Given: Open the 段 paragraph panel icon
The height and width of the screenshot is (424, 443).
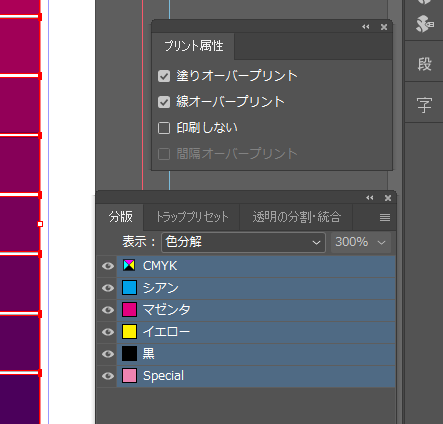Looking at the screenshot, I should [424, 63].
